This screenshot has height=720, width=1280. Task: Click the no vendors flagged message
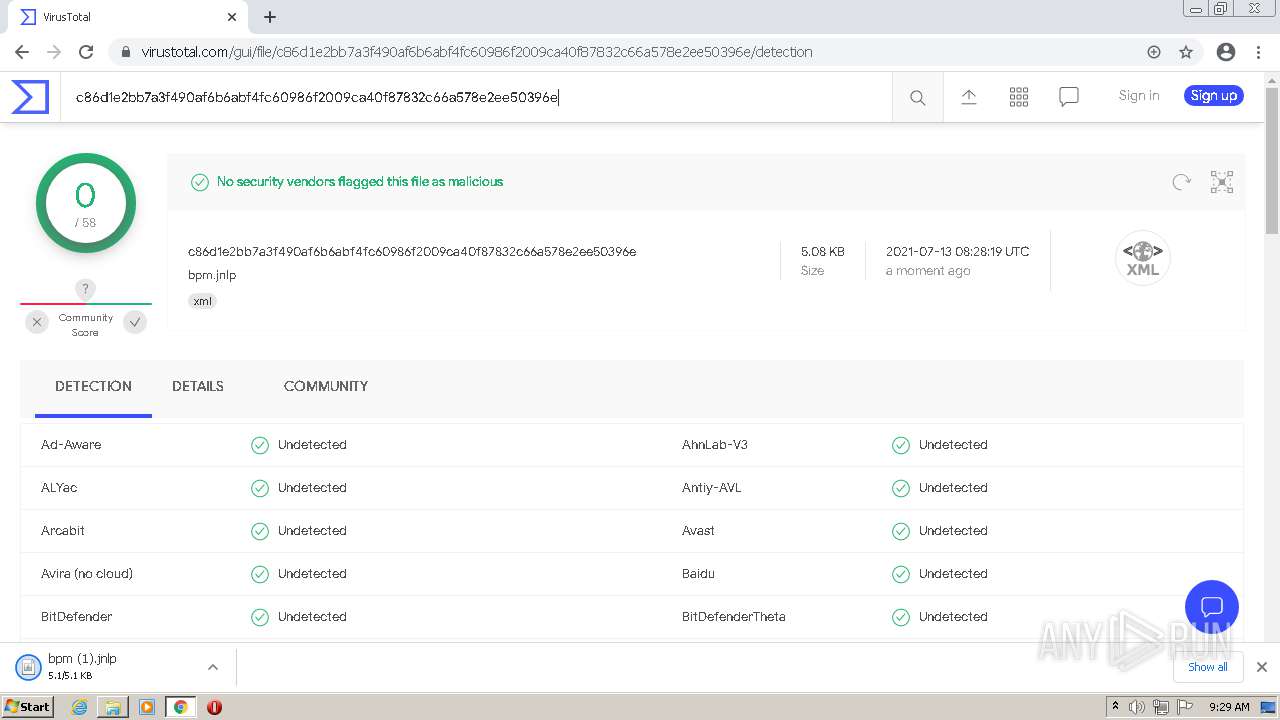point(360,182)
